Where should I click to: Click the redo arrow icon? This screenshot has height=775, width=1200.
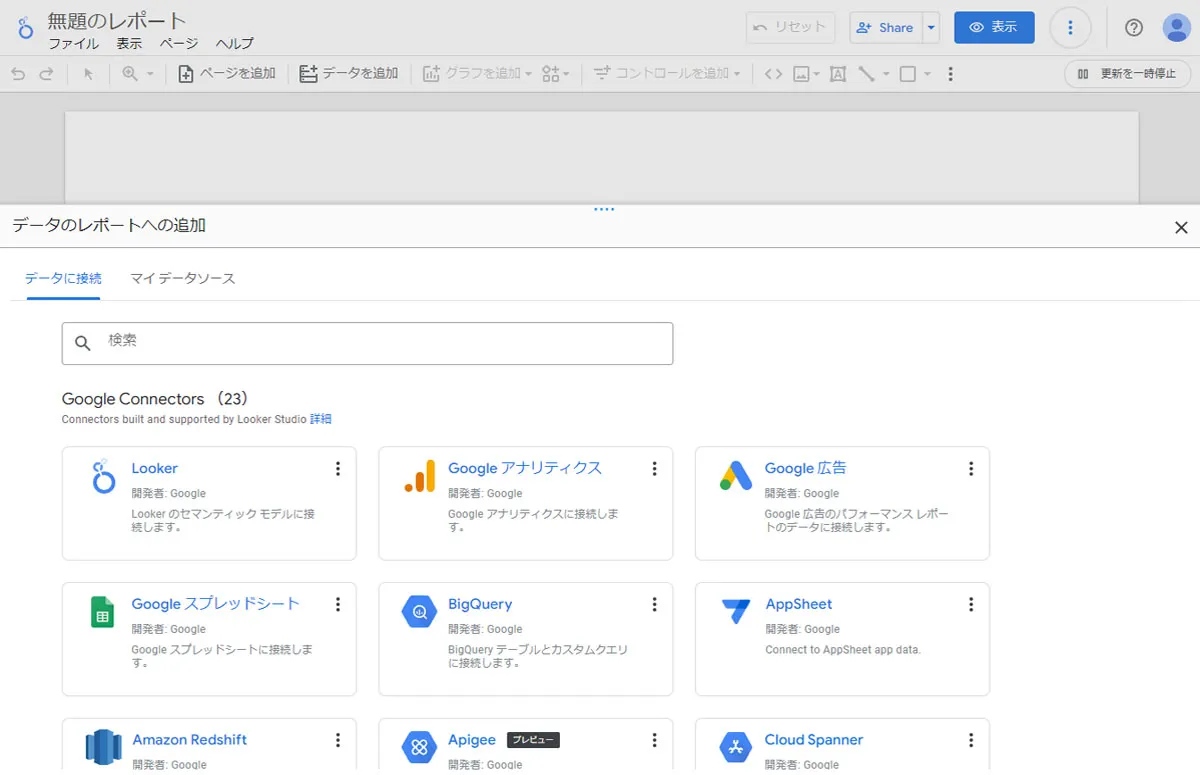46,74
